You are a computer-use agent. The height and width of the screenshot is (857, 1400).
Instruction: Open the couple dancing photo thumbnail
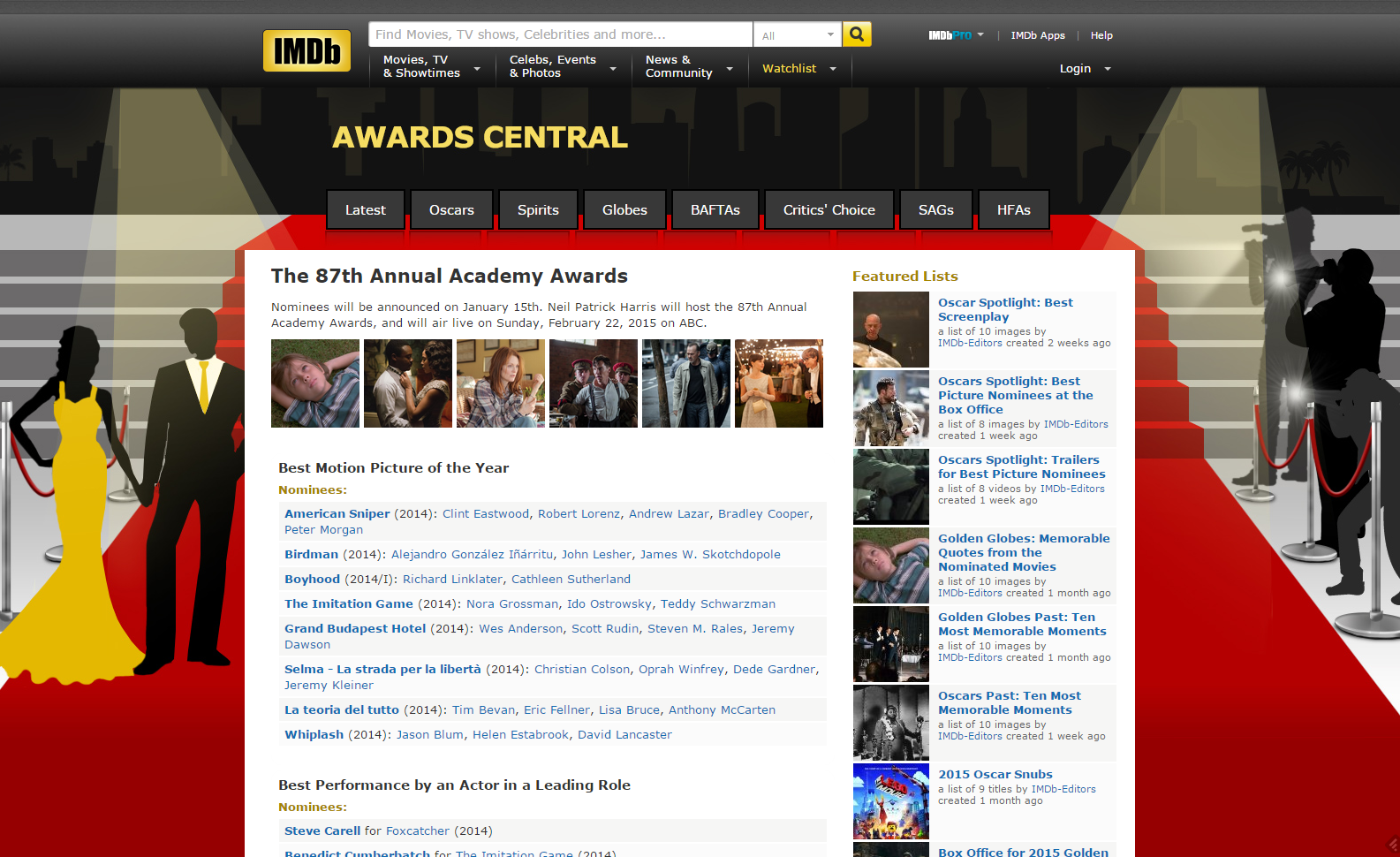tap(408, 383)
